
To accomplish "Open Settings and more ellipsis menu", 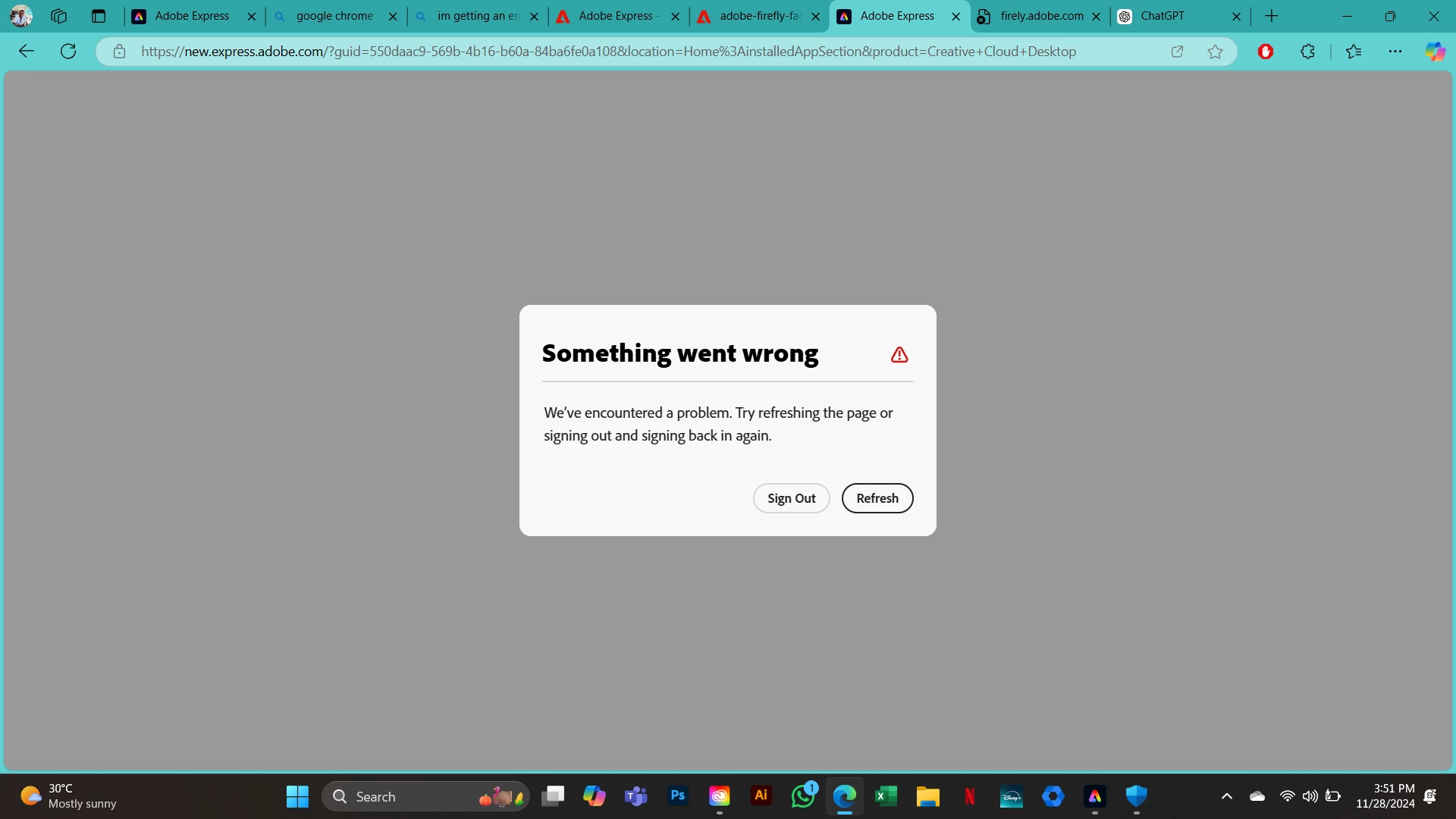I will (x=1395, y=52).
